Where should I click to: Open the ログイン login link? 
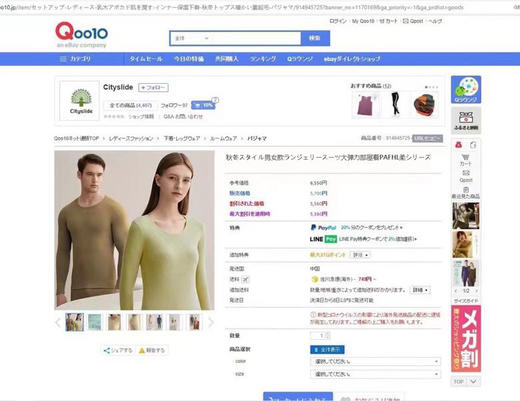[338, 21]
